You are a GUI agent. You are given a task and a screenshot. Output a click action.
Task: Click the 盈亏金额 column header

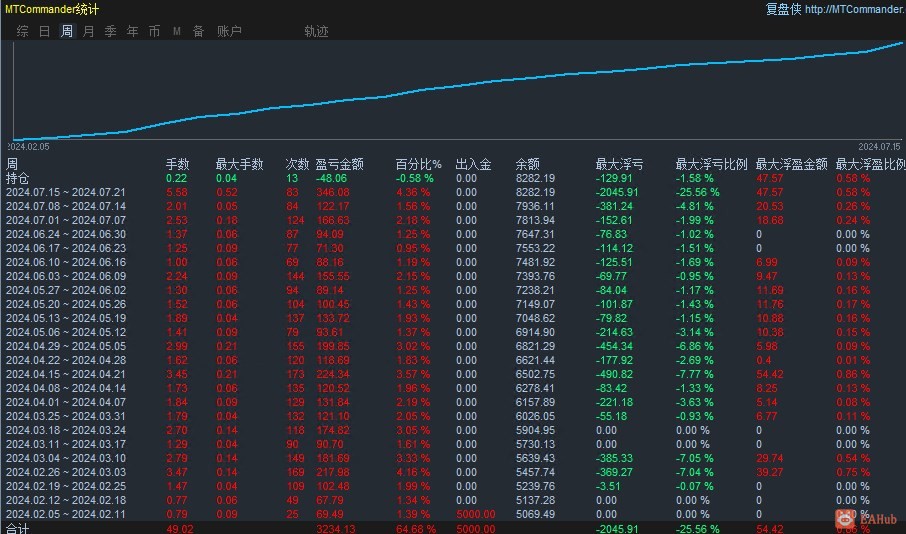pyautogui.click(x=339, y=164)
